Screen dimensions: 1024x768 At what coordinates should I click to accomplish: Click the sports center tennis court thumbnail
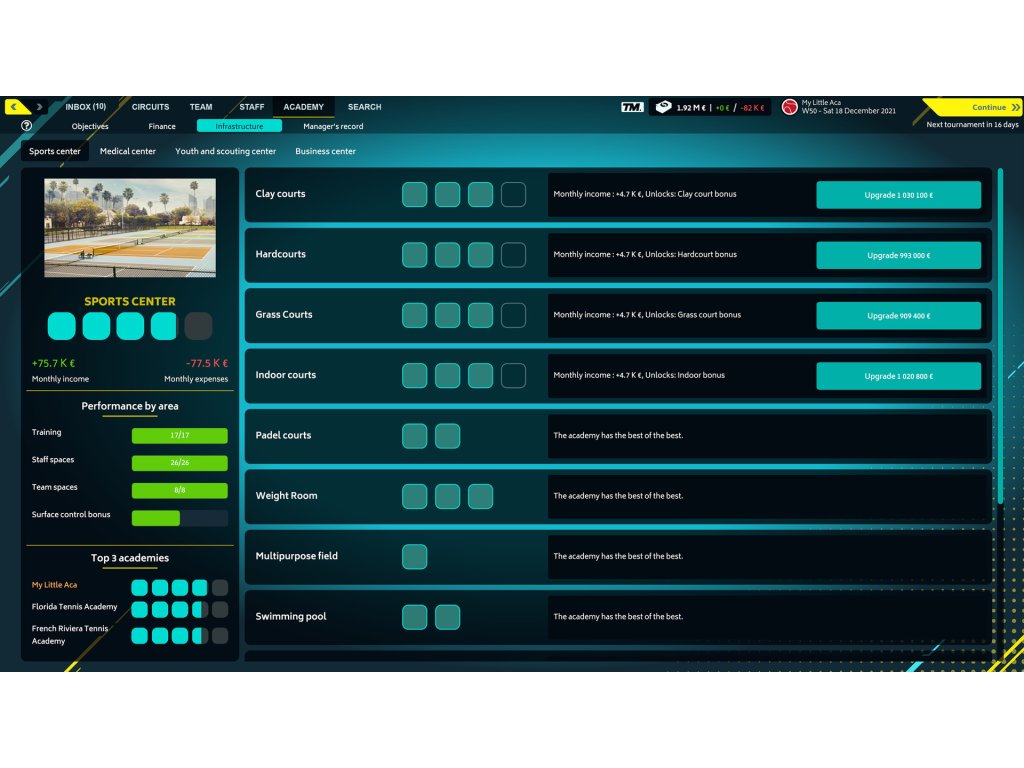tap(130, 227)
